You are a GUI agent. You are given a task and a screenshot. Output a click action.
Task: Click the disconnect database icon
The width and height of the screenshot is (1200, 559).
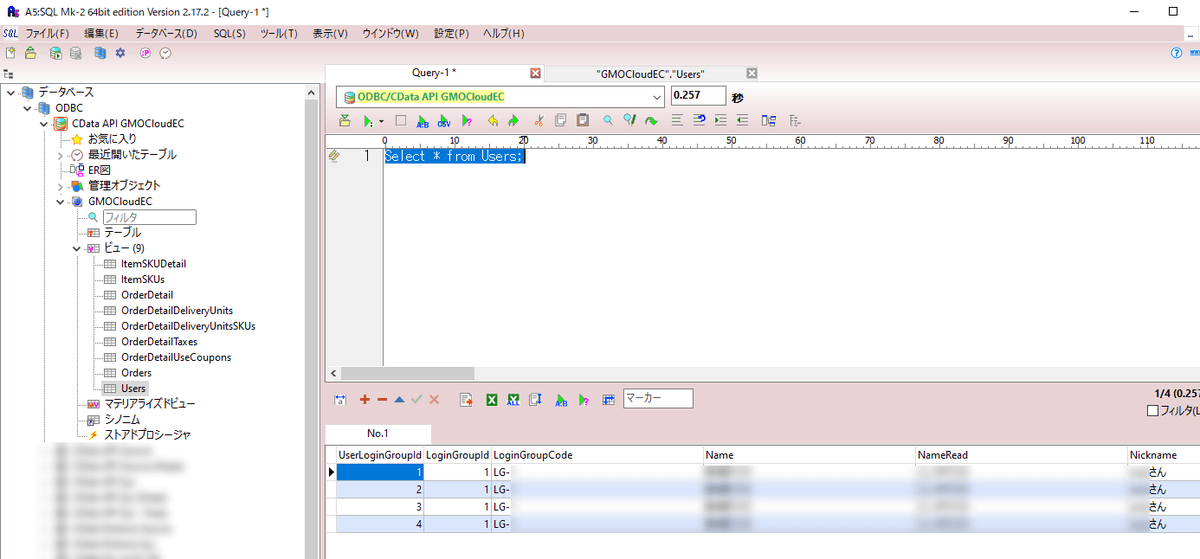pos(76,52)
